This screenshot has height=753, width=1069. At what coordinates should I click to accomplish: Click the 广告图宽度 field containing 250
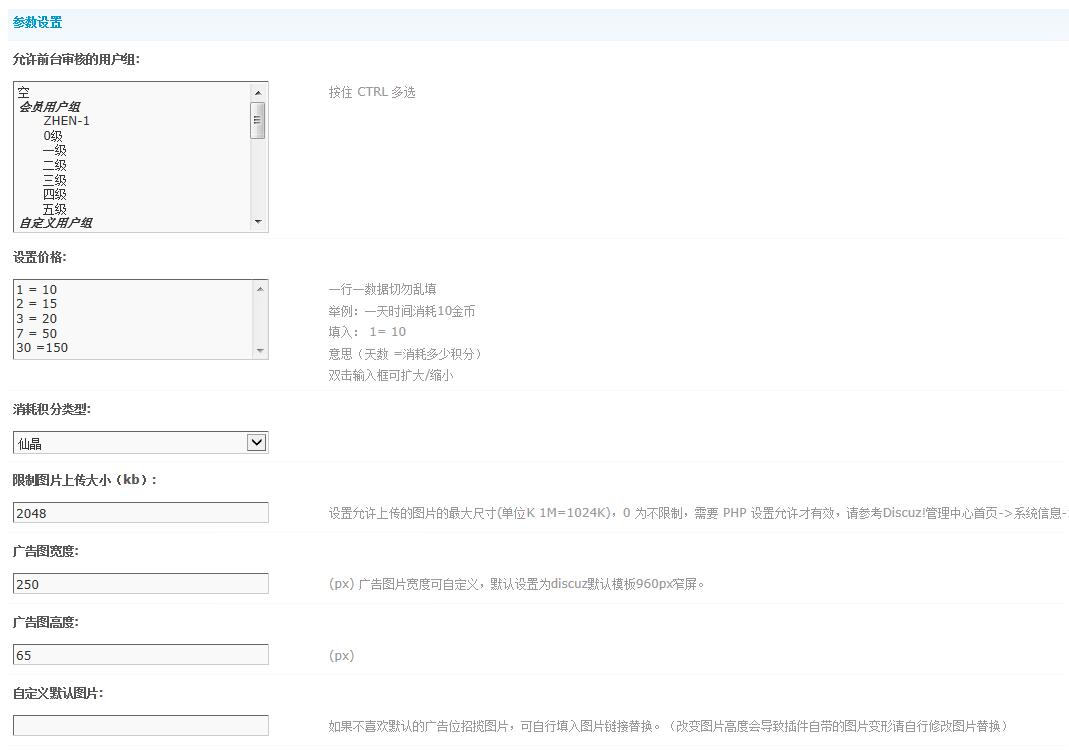[x=140, y=584]
